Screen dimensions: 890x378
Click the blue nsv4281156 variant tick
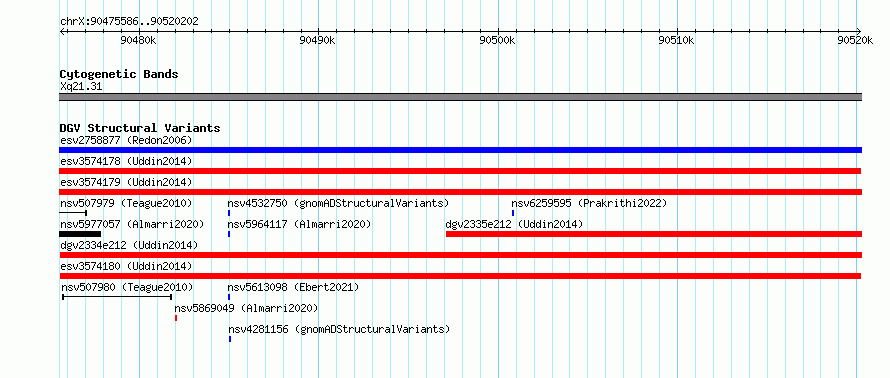coord(230,339)
